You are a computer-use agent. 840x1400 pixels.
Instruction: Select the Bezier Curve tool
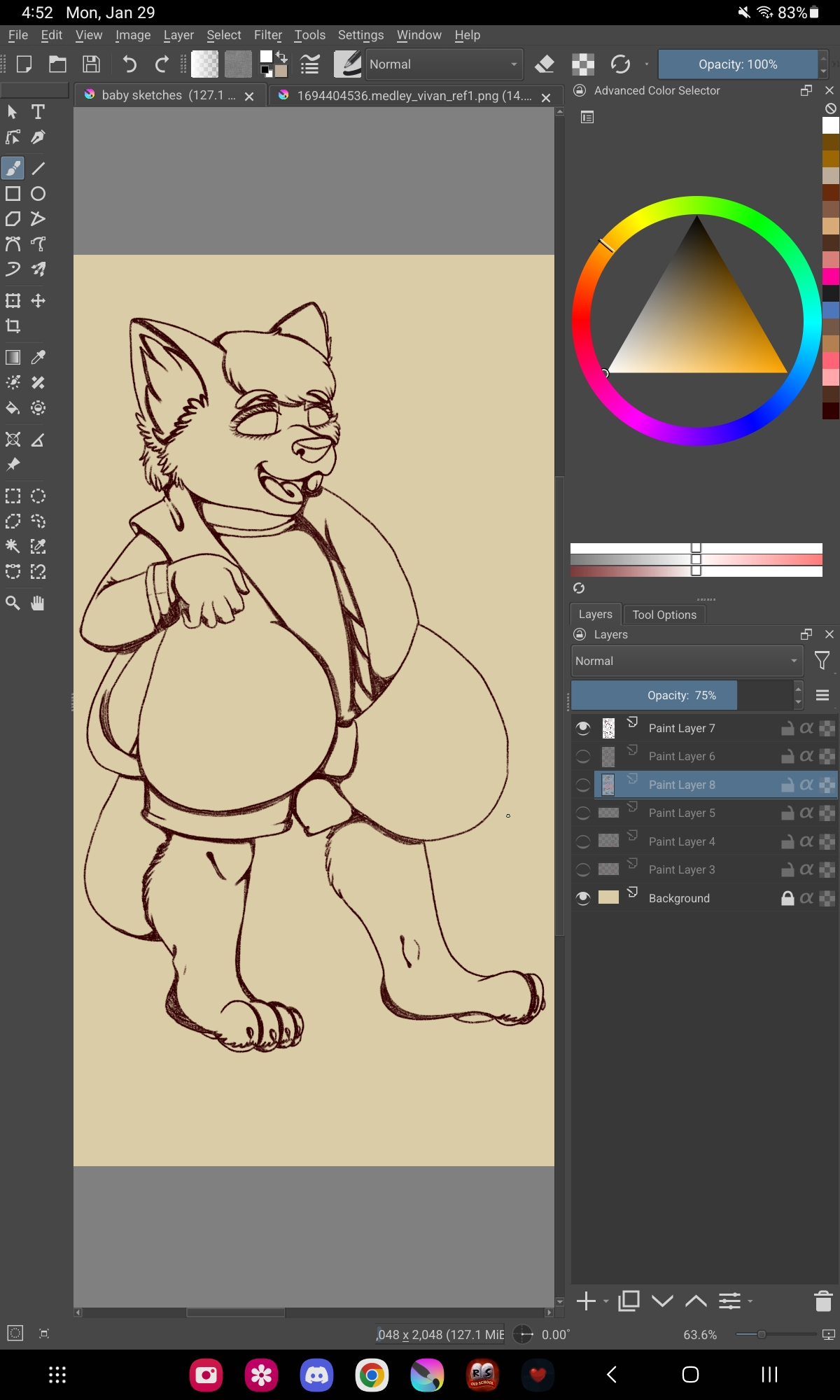(13, 244)
